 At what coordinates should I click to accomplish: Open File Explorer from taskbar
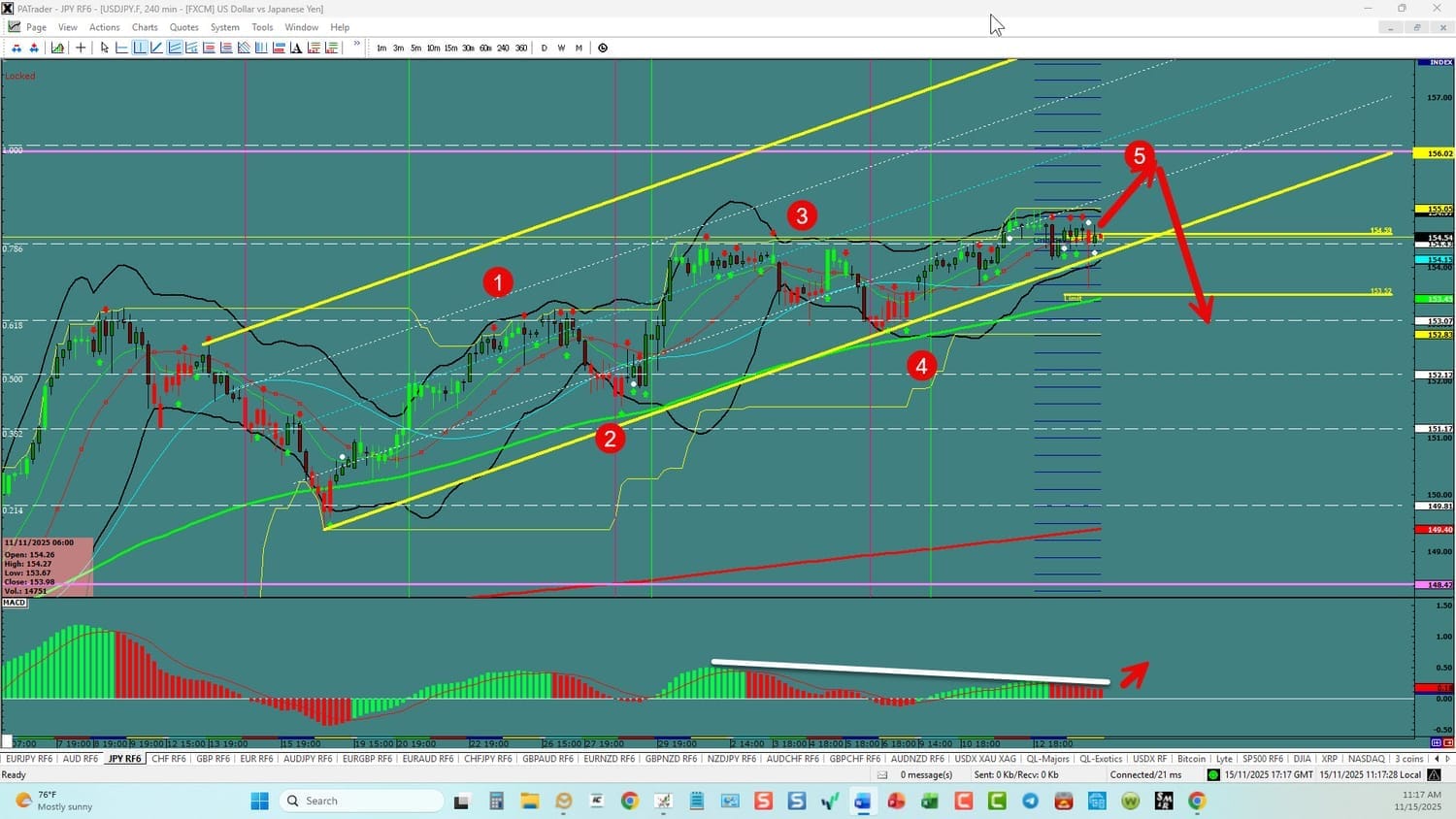click(529, 801)
